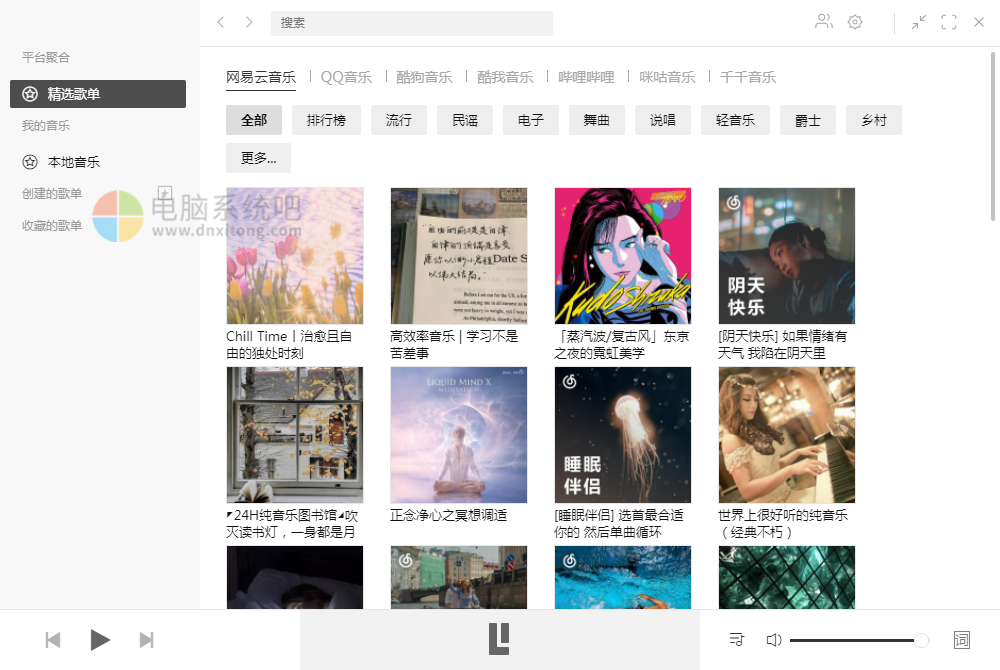Viewport: 1000px width, 670px height.
Task: Click the 世界上很好听的纯音乐 title text
Action: point(783,523)
